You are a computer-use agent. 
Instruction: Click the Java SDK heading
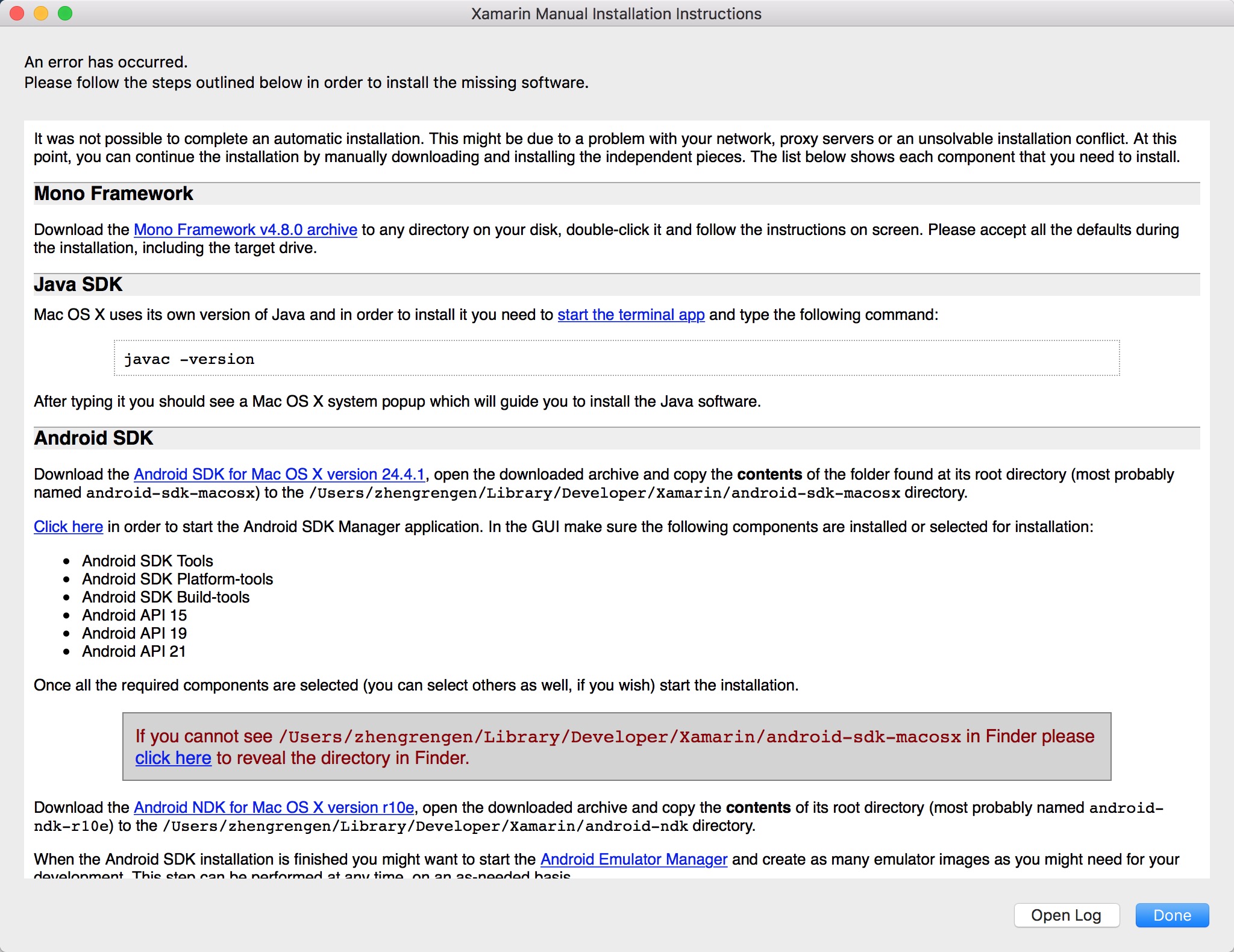tap(78, 284)
